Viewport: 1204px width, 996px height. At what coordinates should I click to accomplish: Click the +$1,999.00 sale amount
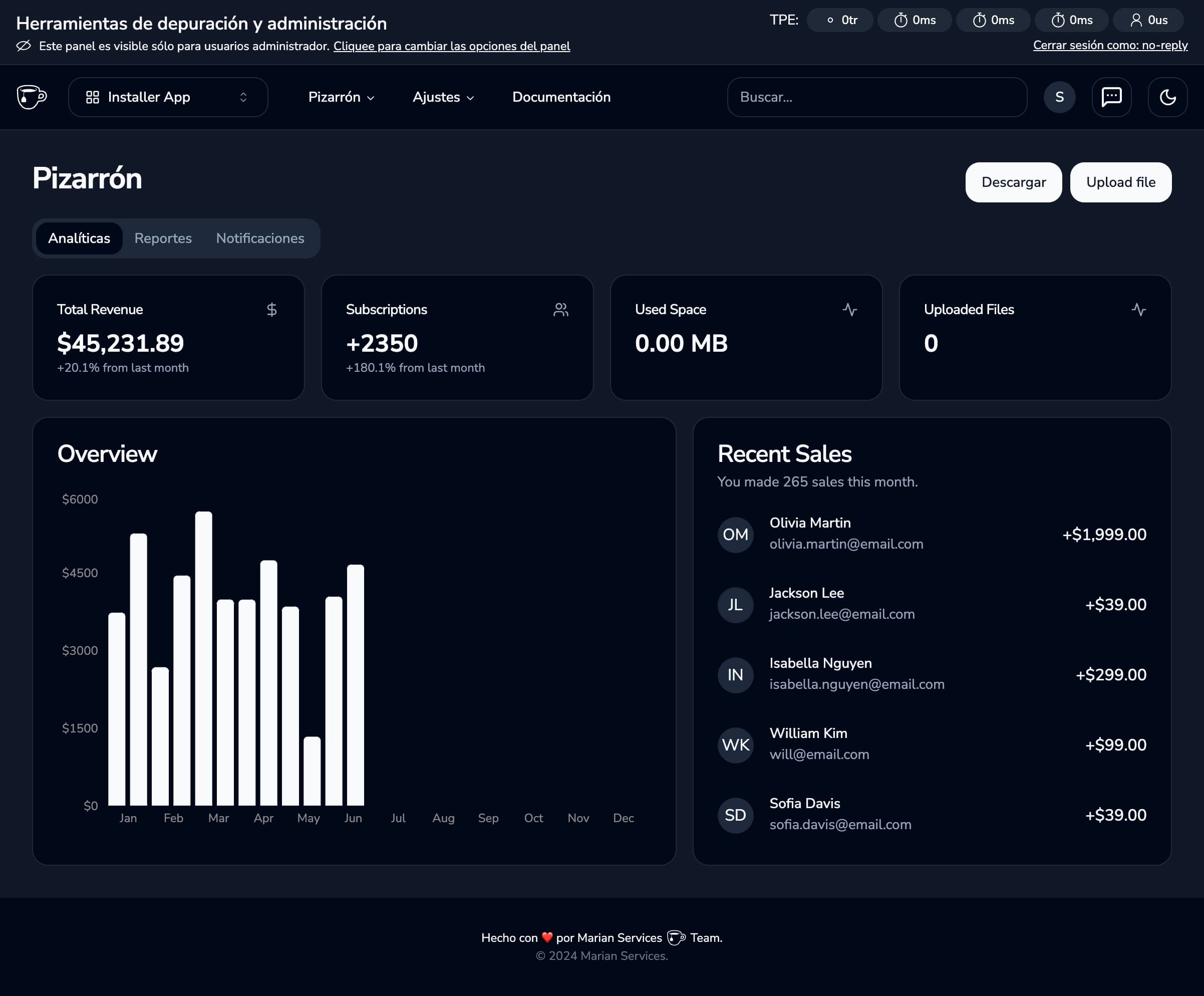[x=1104, y=535]
